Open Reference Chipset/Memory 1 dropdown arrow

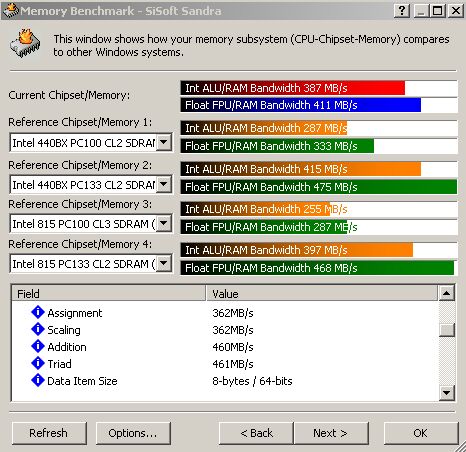pos(164,142)
